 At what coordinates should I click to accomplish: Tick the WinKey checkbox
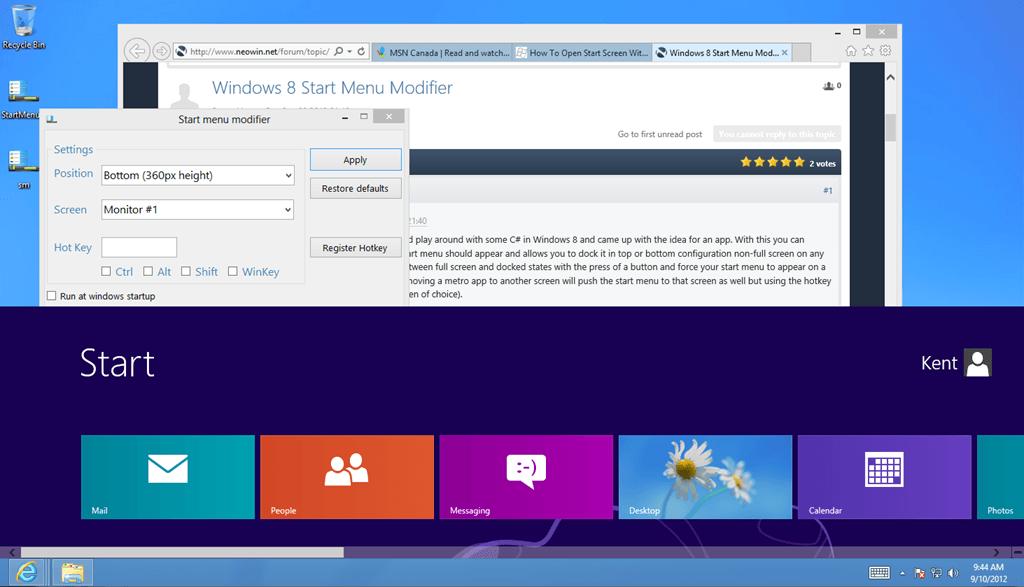[233, 271]
